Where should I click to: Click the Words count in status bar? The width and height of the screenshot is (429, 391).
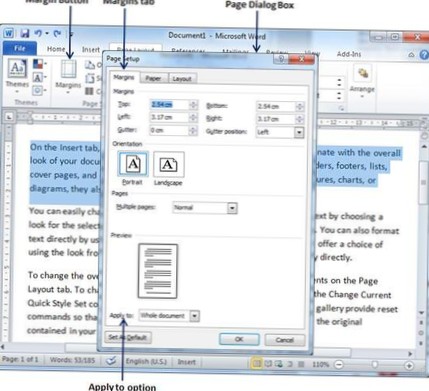pyautogui.click(x=72, y=360)
